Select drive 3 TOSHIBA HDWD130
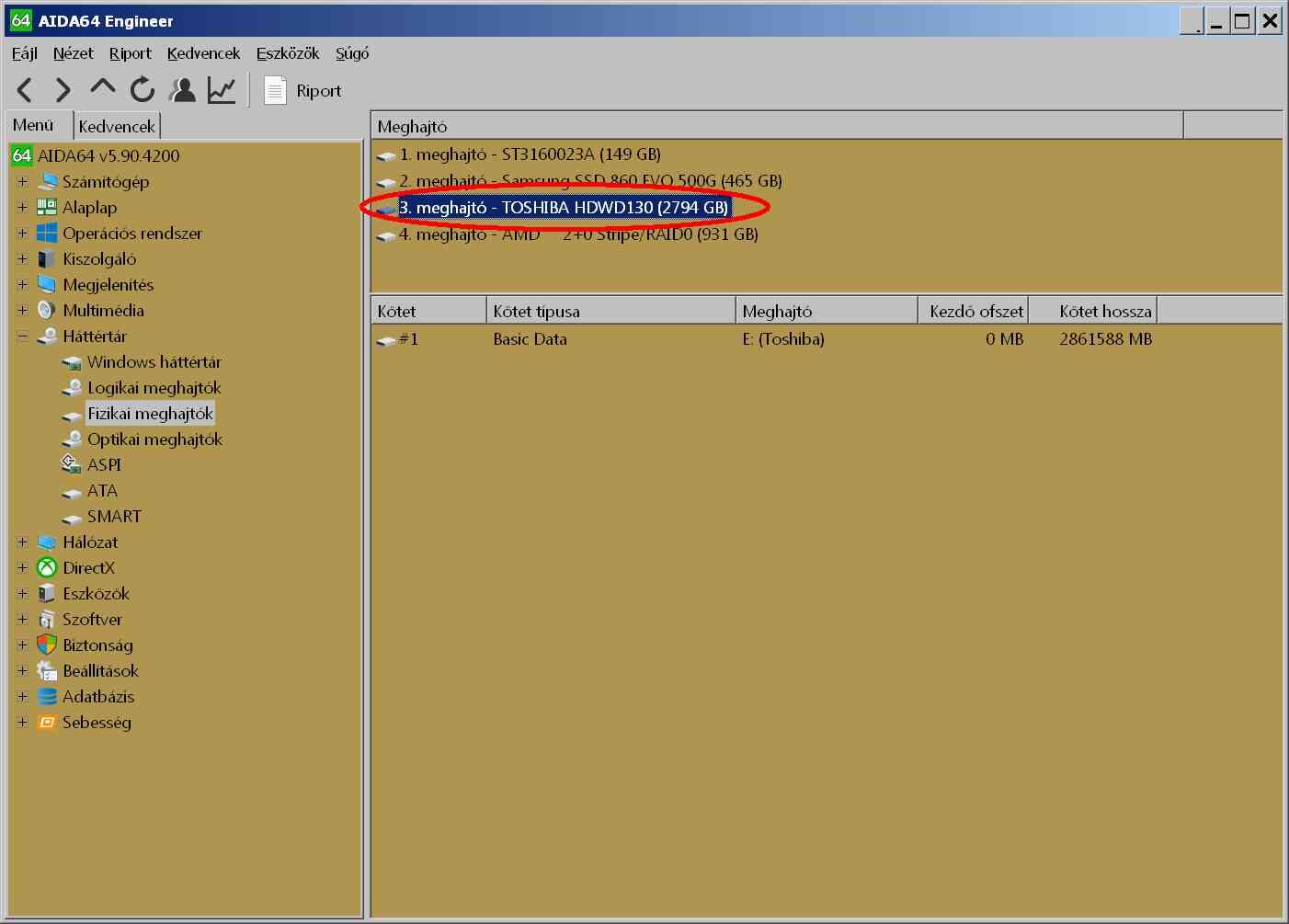Viewport: 1289px width, 924px height. 564,207
